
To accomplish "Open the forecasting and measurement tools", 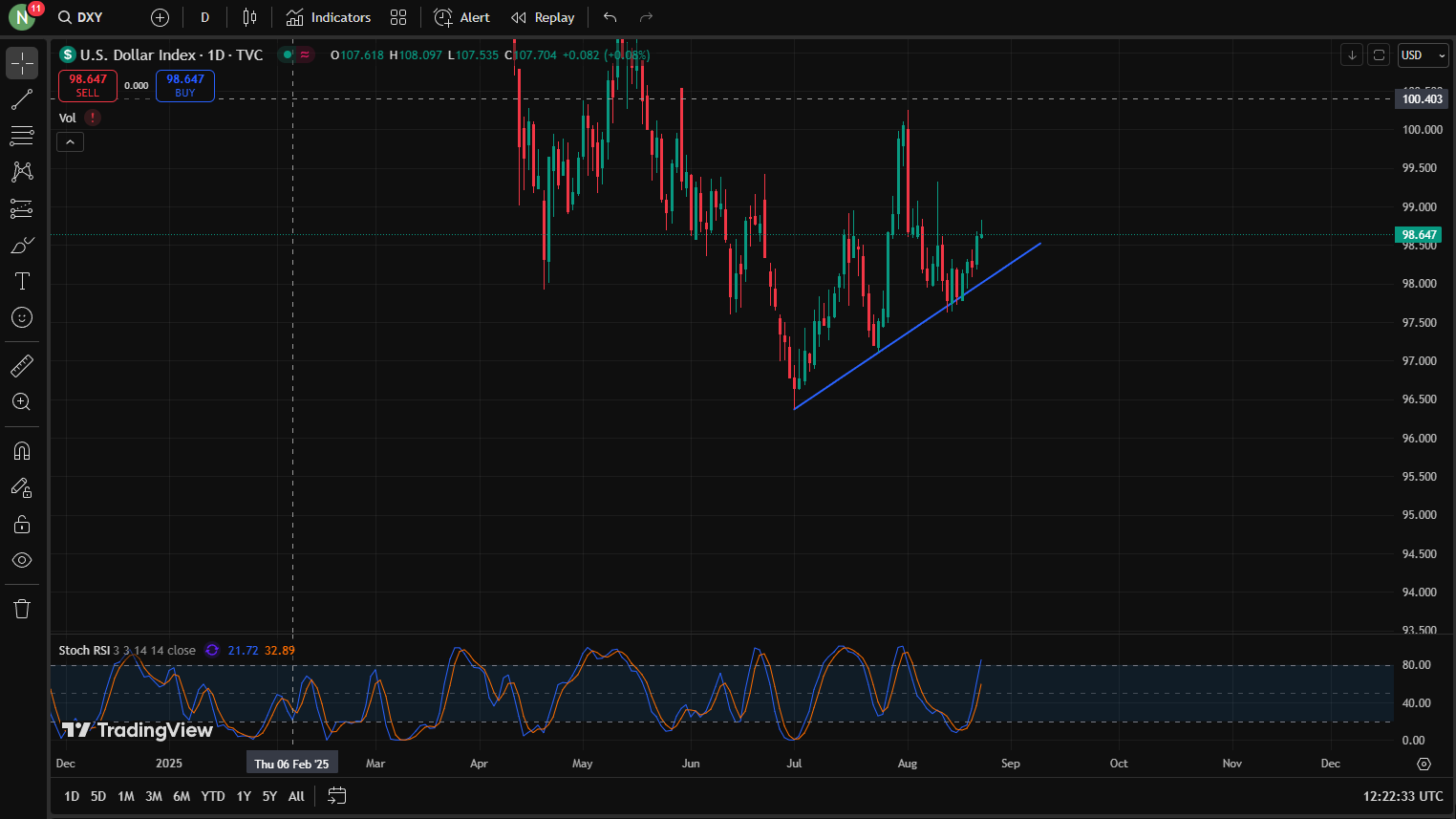I will point(22,208).
